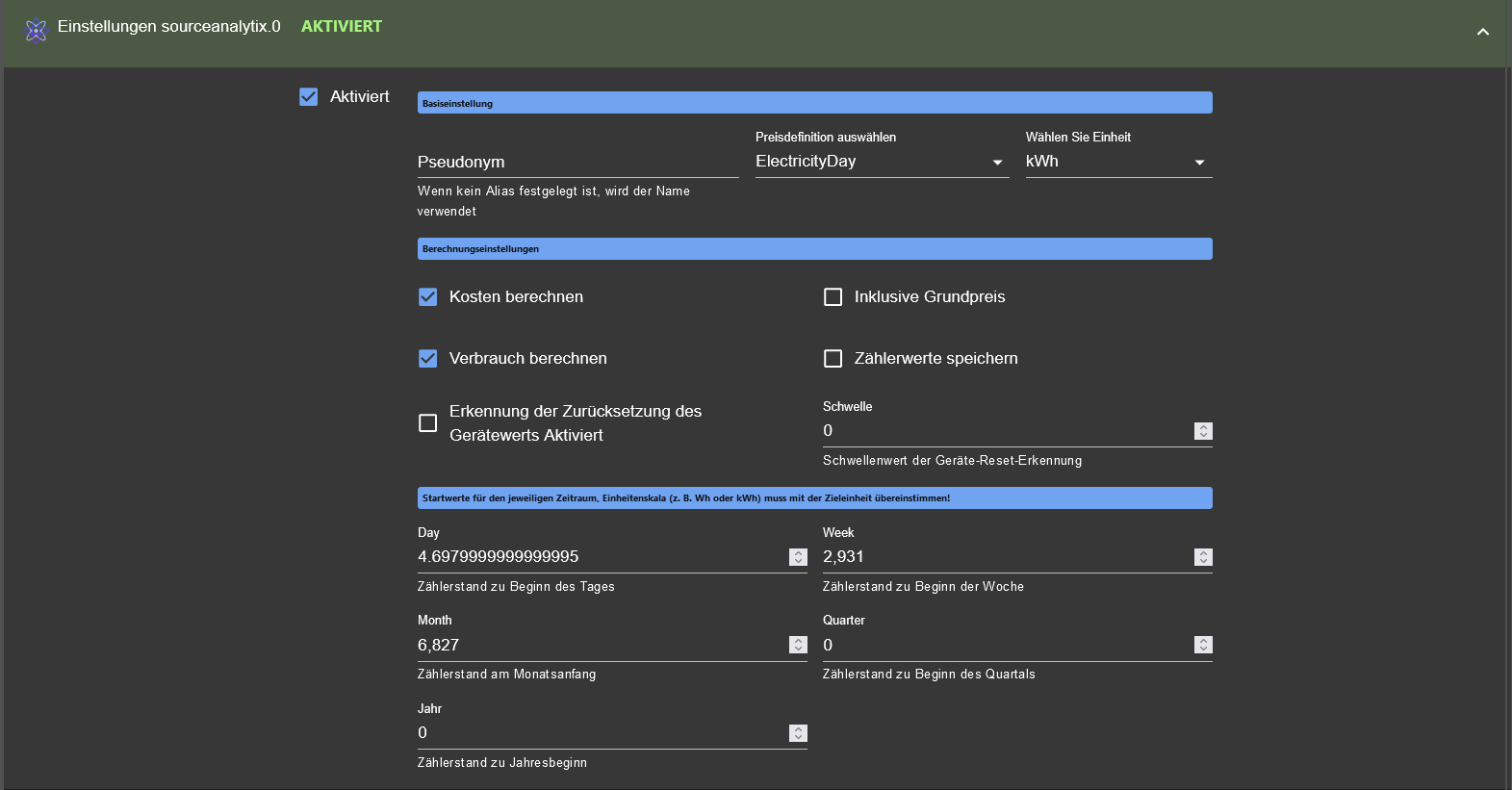Click the Week field stepper arrows

1203,557
